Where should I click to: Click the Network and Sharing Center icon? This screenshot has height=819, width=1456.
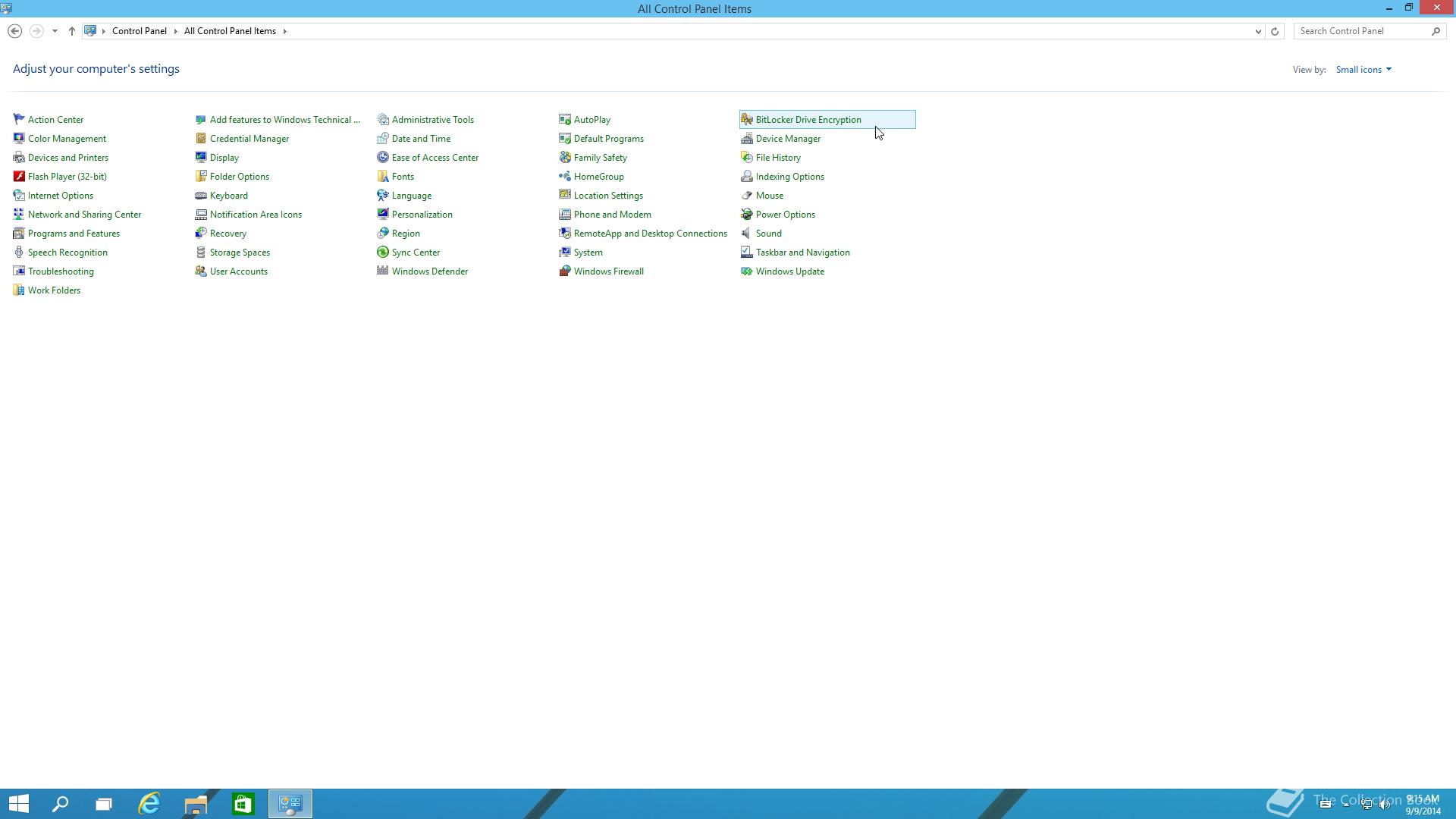coord(19,214)
